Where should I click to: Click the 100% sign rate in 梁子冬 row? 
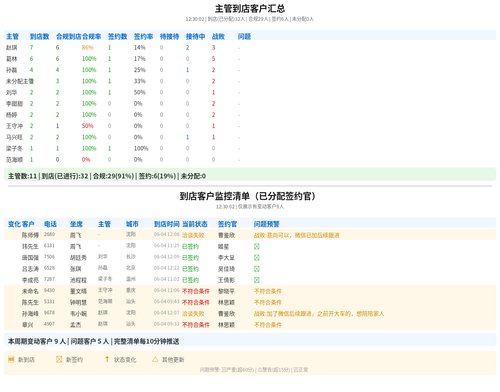[x=141, y=148]
